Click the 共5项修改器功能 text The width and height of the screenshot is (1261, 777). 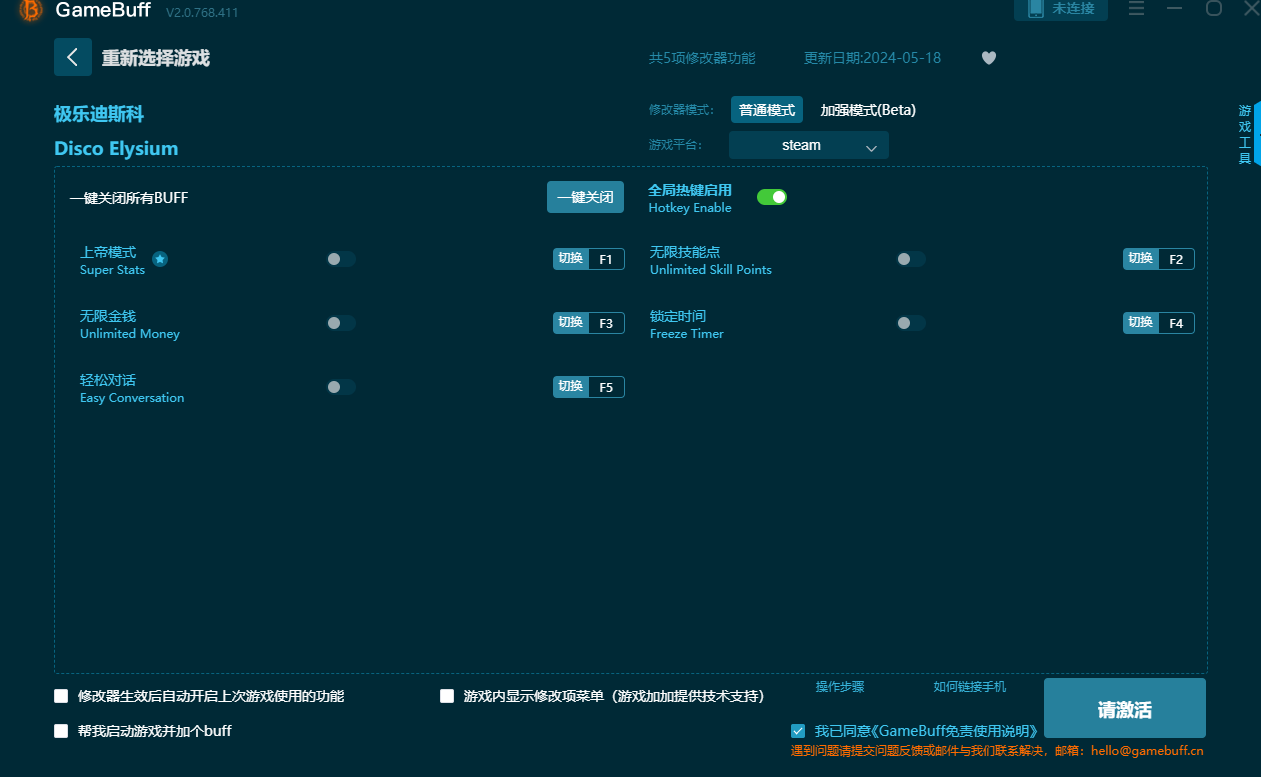pyautogui.click(x=702, y=58)
